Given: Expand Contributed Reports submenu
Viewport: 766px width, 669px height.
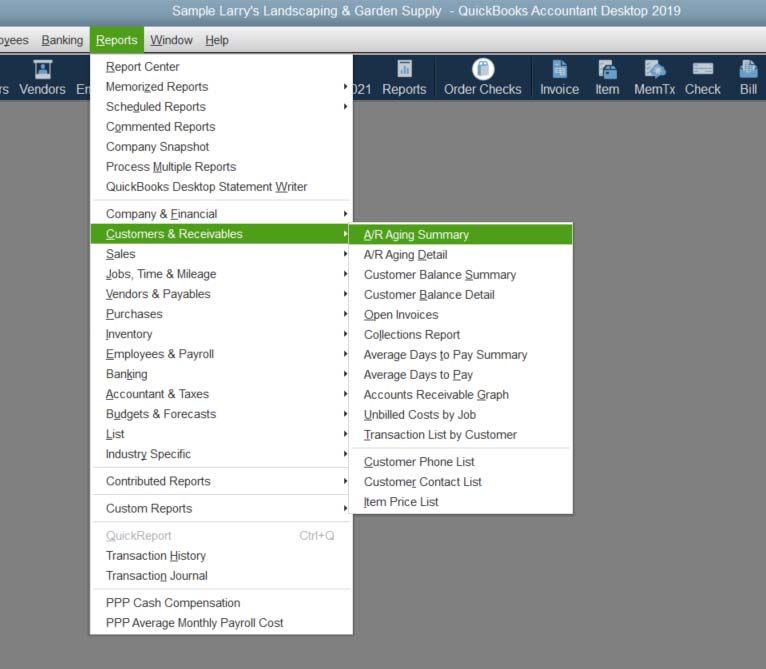Looking at the screenshot, I should [221, 481].
